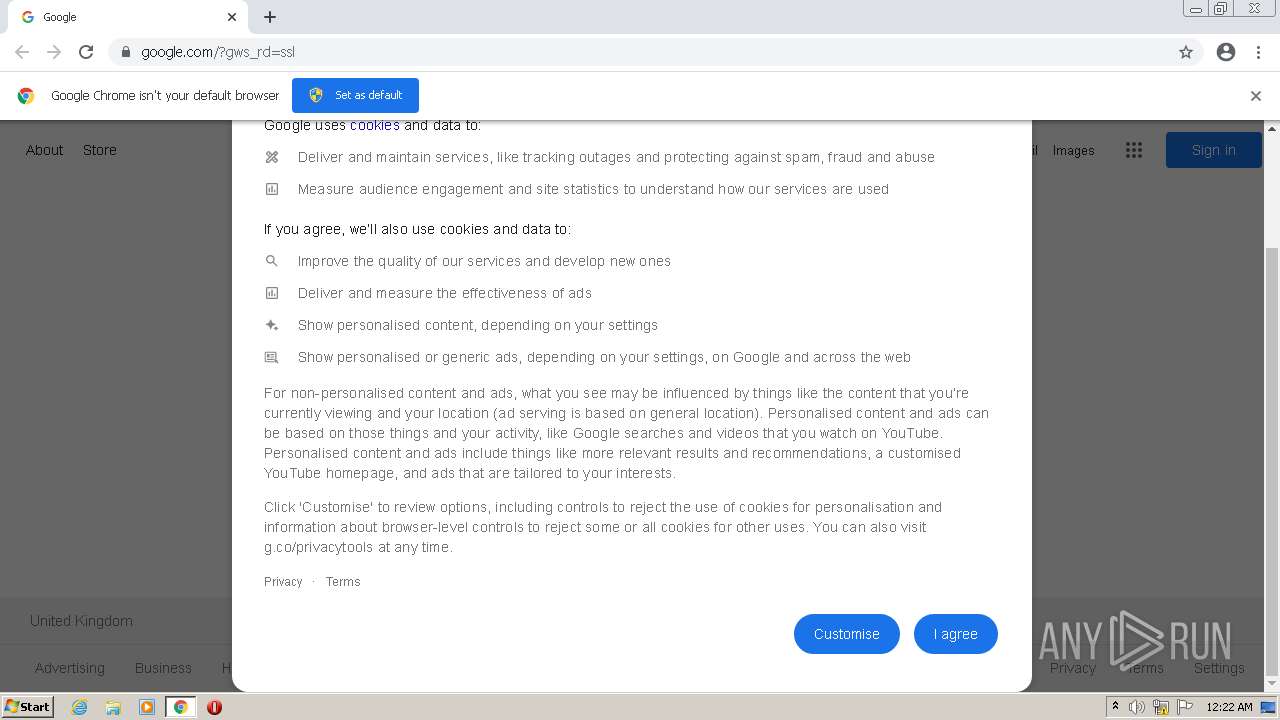This screenshot has height=720, width=1280.
Task: Open the Windows Start menu
Action: tap(28, 707)
